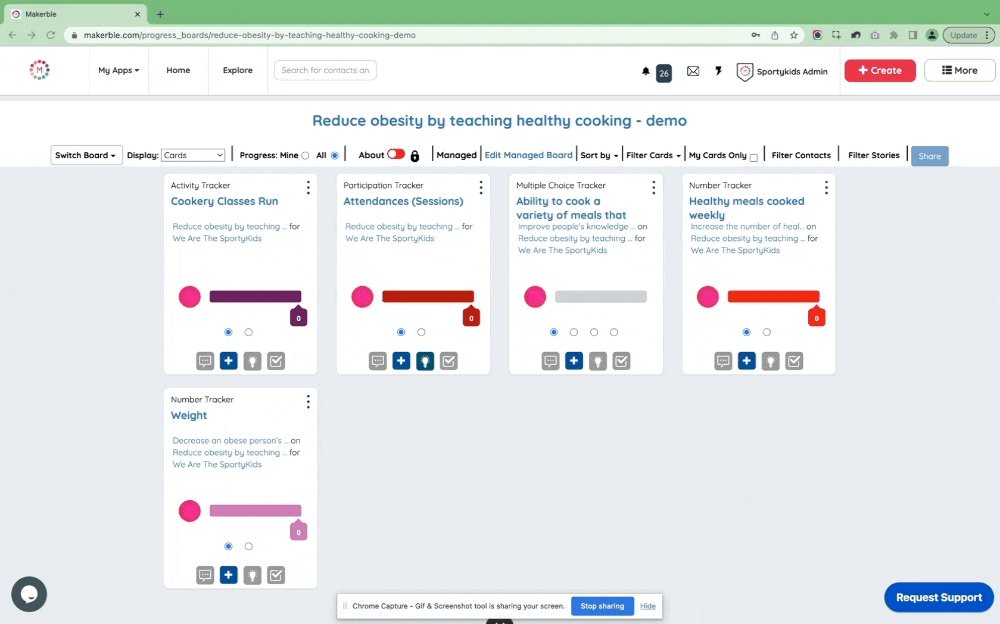Click lightbulb icon on Ability to cook card

(x=598, y=361)
